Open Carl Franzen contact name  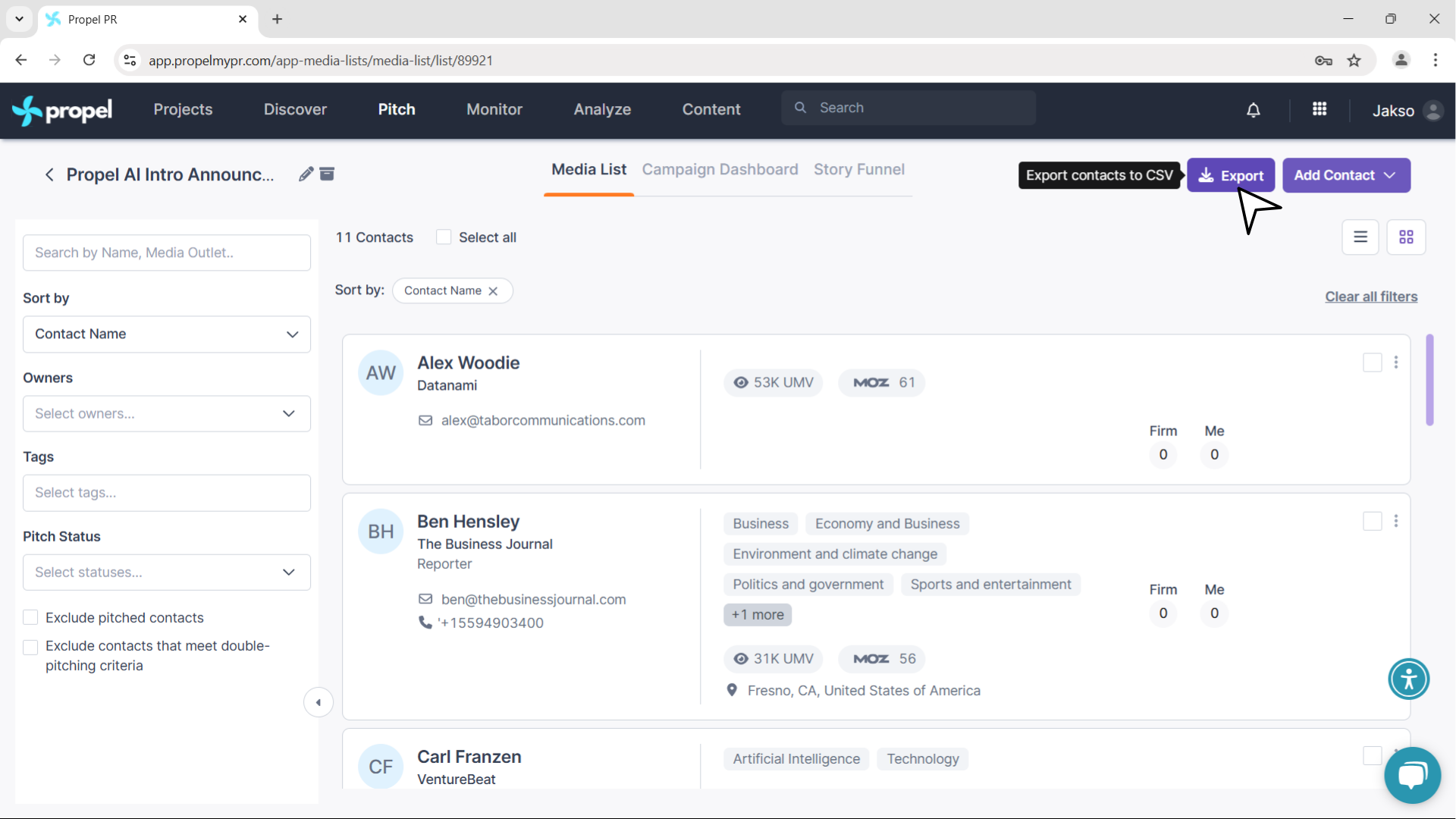[x=469, y=757]
